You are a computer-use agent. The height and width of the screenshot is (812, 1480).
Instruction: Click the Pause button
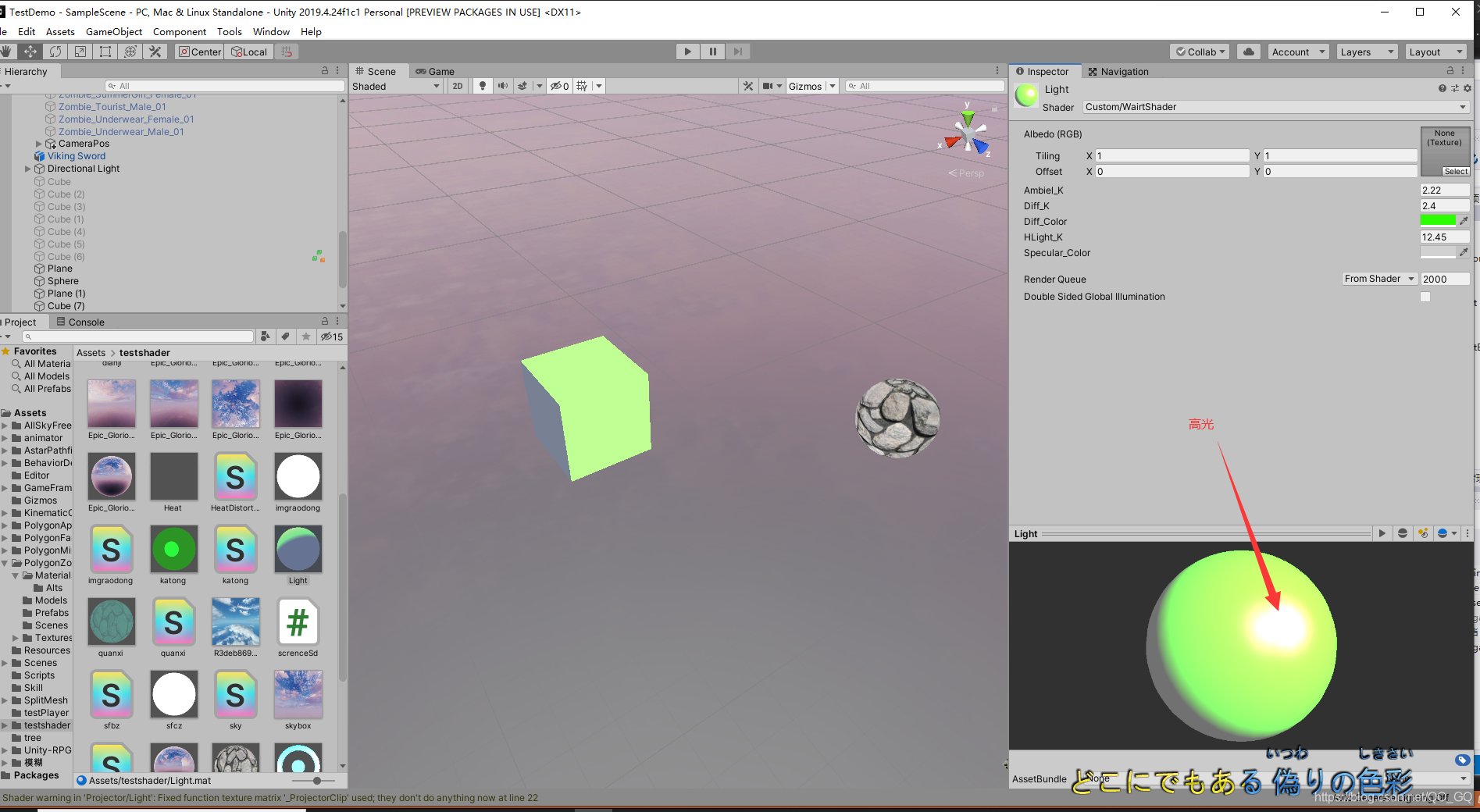[712, 52]
